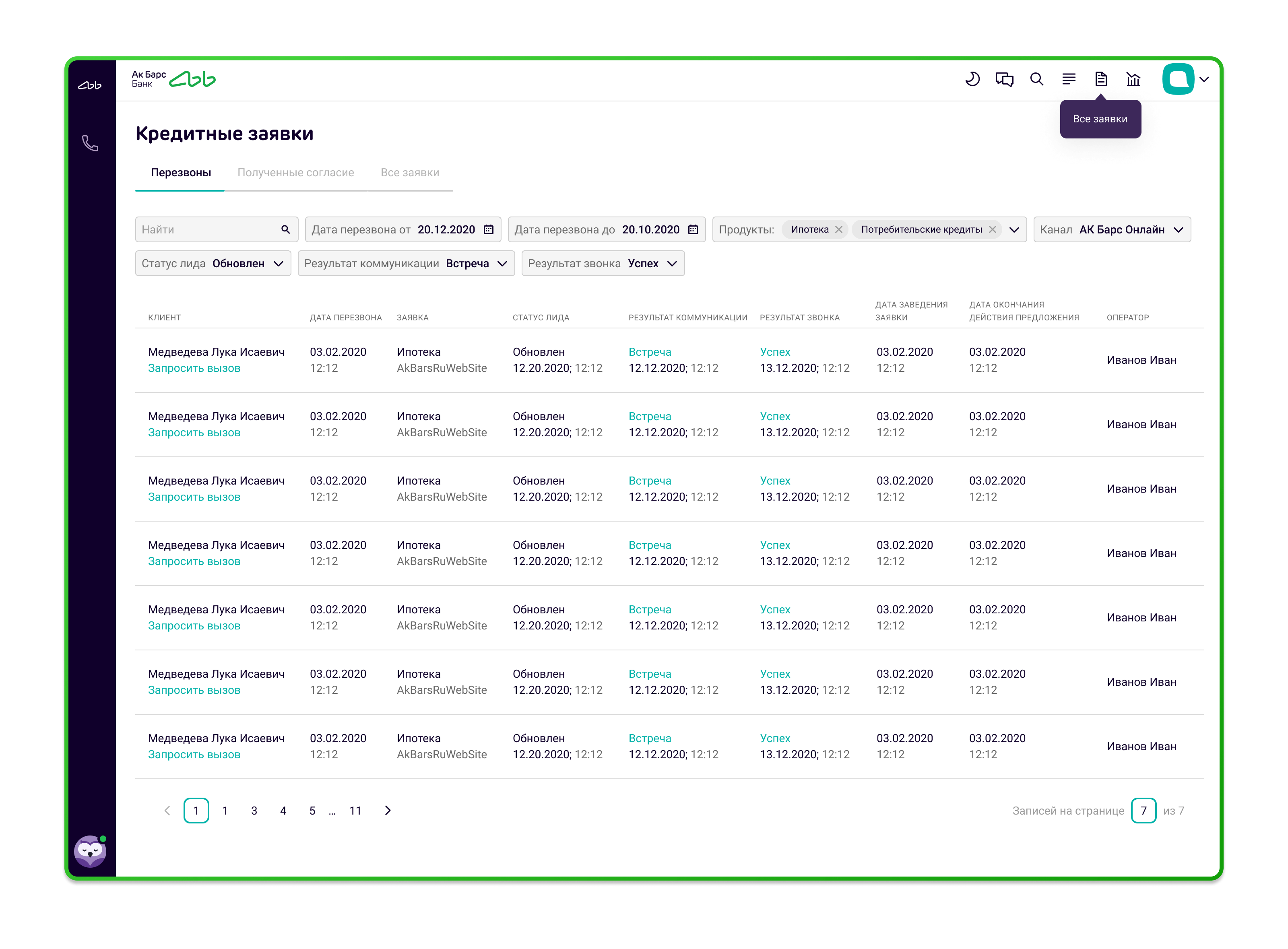Open the chat messages icon
The height and width of the screenshot is (949, 1288).
(1004, 79)
